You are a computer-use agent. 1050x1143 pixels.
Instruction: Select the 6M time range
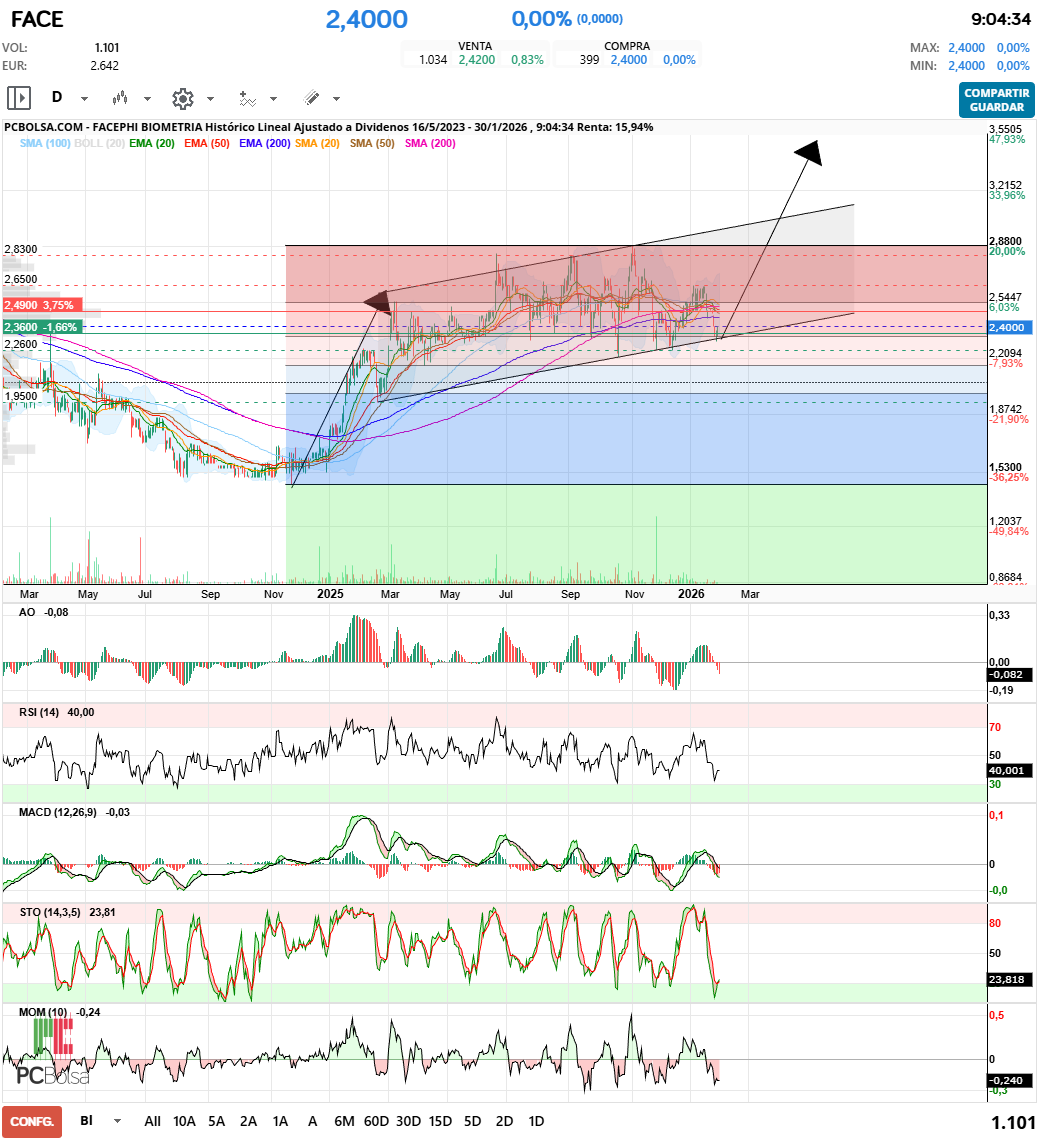(x=344, y=1121)
